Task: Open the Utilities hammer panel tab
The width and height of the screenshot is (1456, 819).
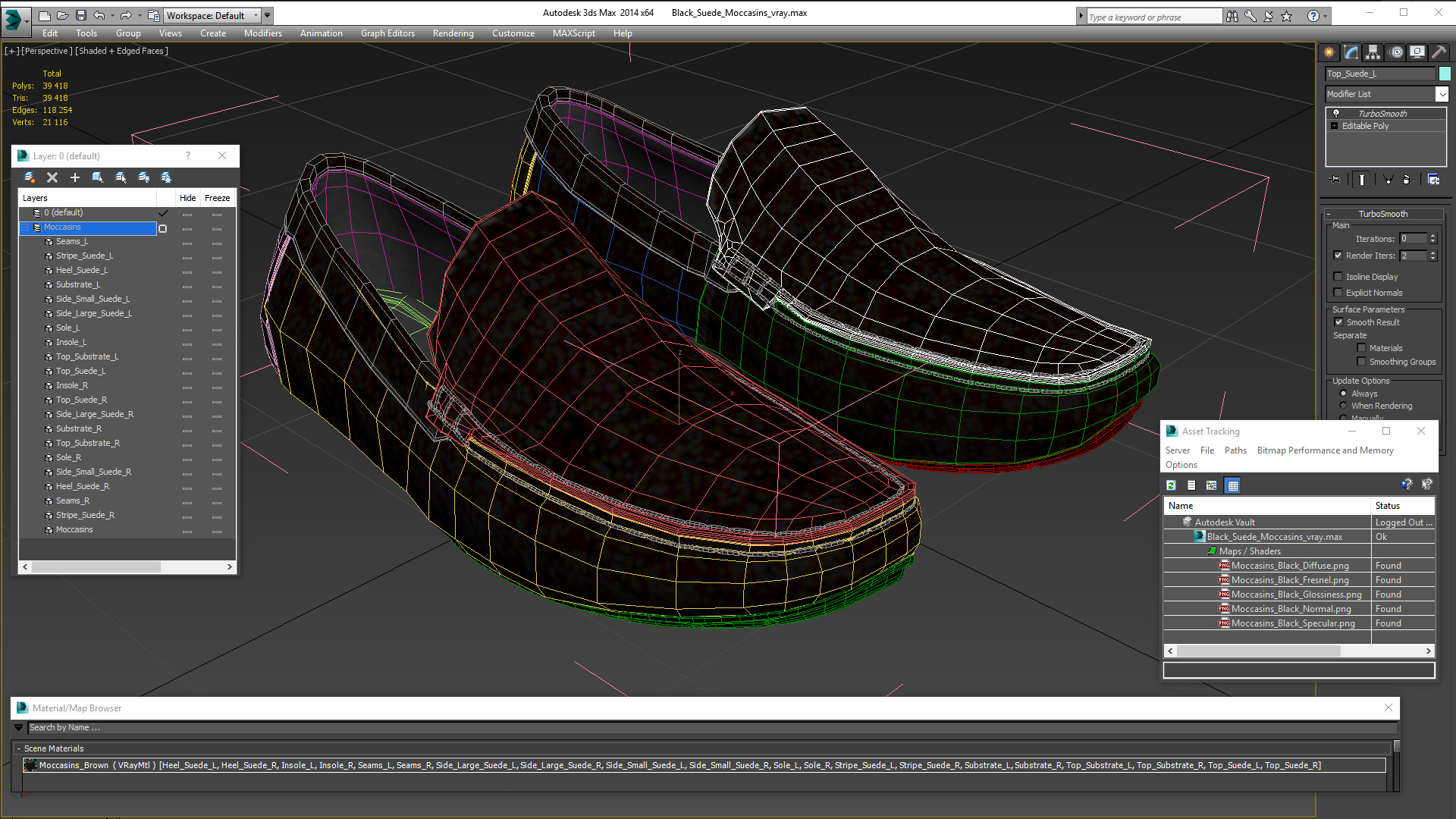Action: (x=1439, y=52)
